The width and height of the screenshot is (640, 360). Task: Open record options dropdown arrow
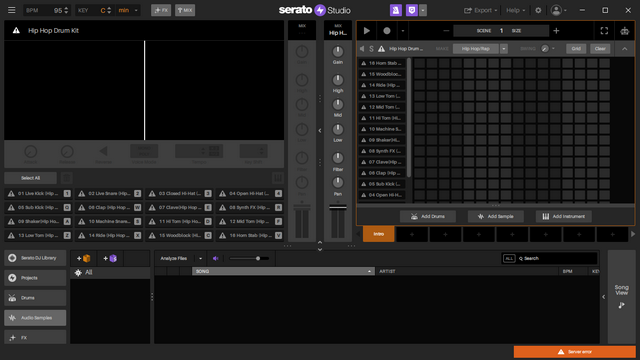(402, 31)
